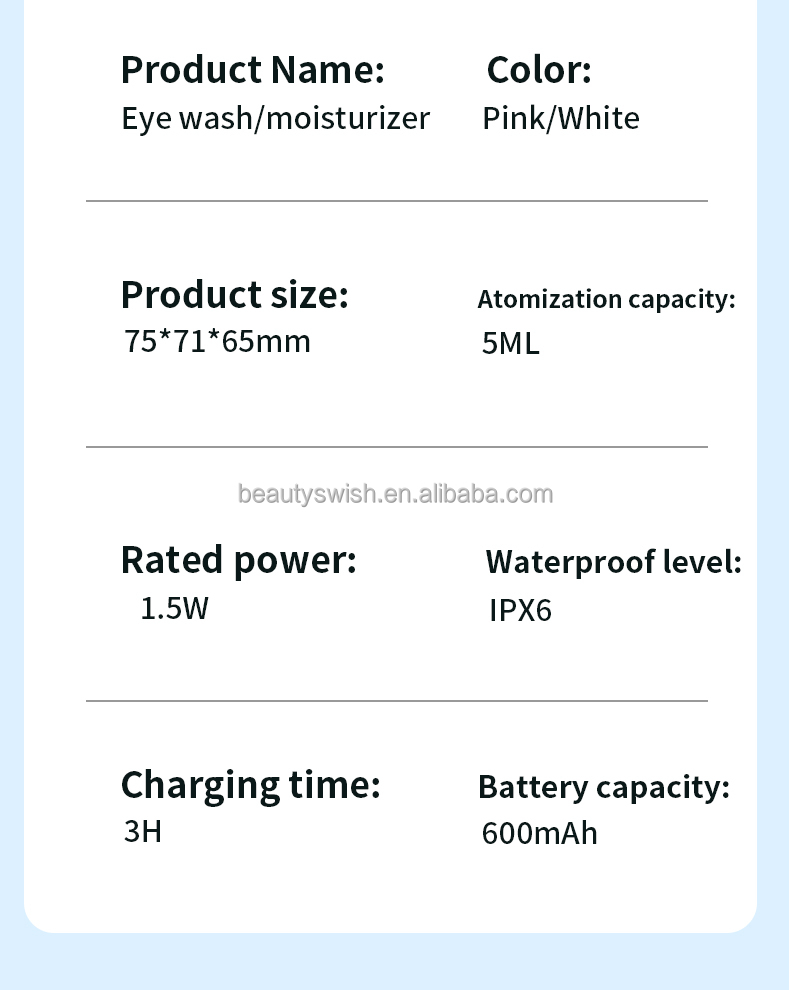Click the "Battery capacity:" heading
The height and width of the screenshot is (990, 790).
603,787
